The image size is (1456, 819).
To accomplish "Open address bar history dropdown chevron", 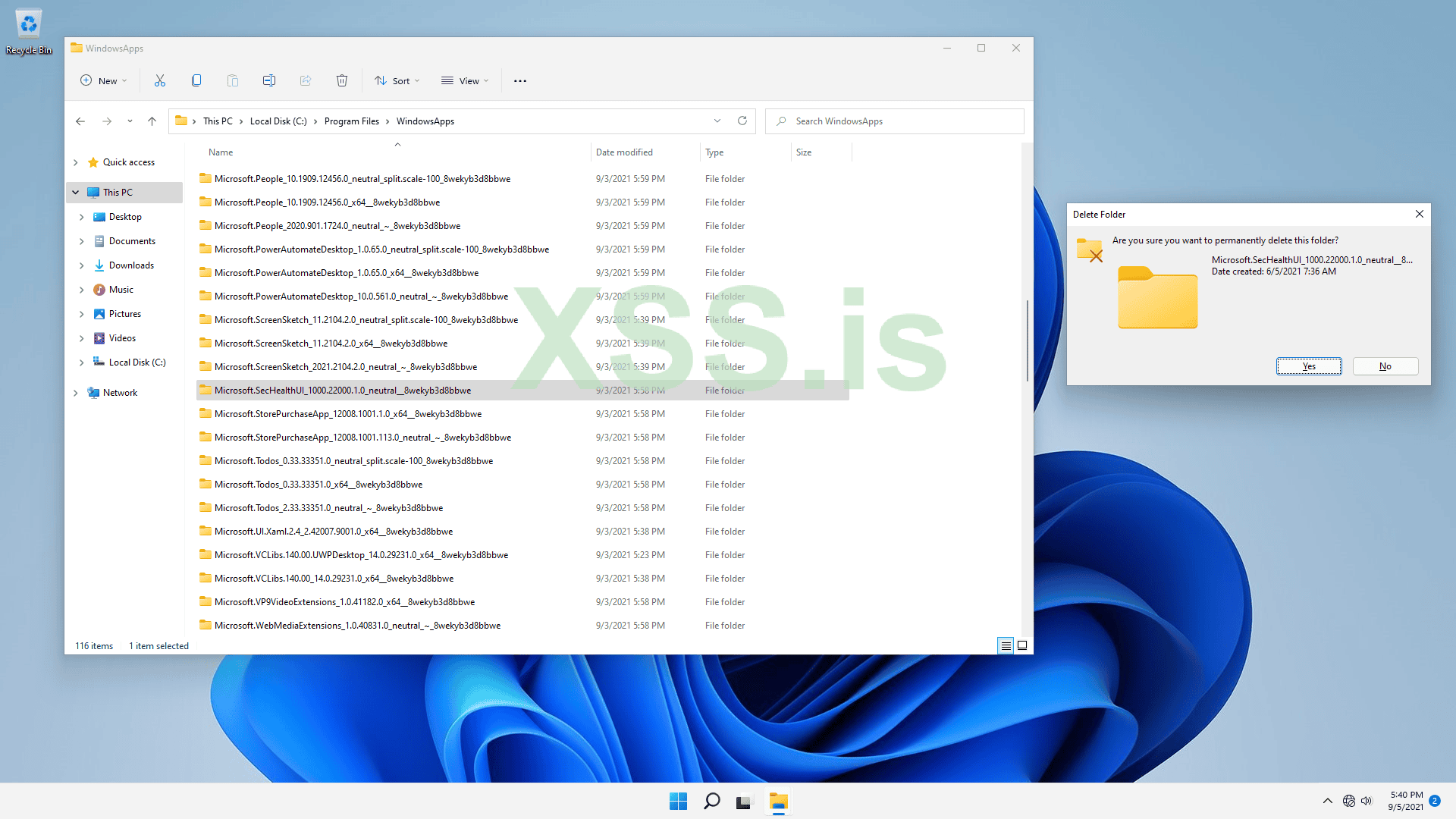I will coord(717,121).
